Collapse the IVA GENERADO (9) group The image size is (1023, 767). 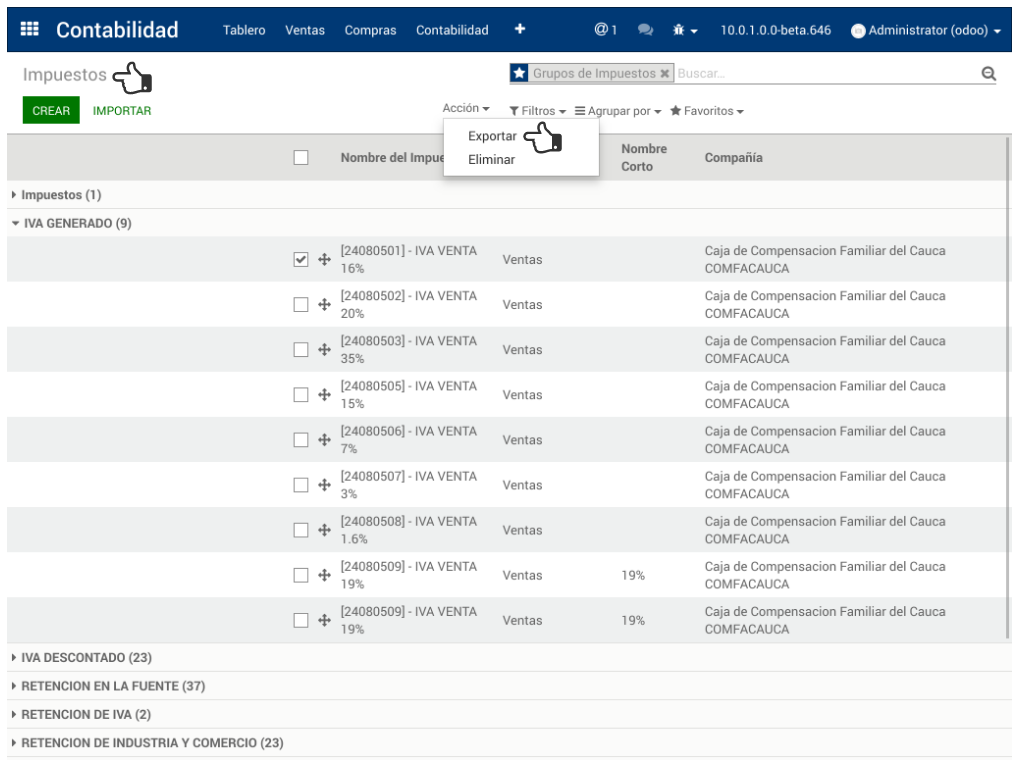click(72, 223)
